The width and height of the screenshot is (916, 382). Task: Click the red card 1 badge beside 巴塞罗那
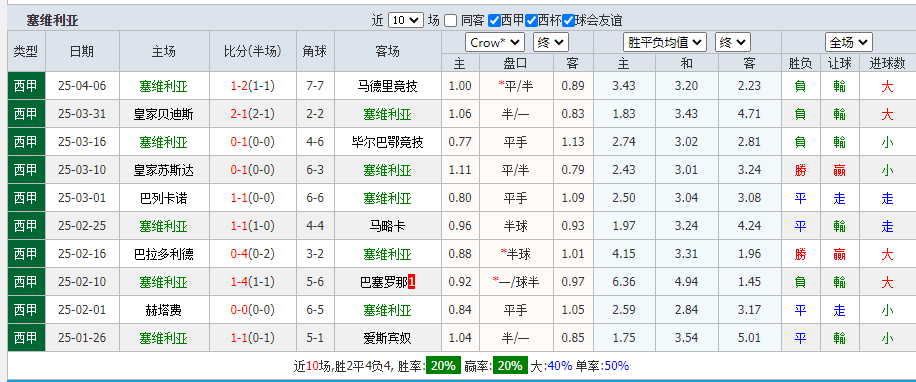click(412, 283)
